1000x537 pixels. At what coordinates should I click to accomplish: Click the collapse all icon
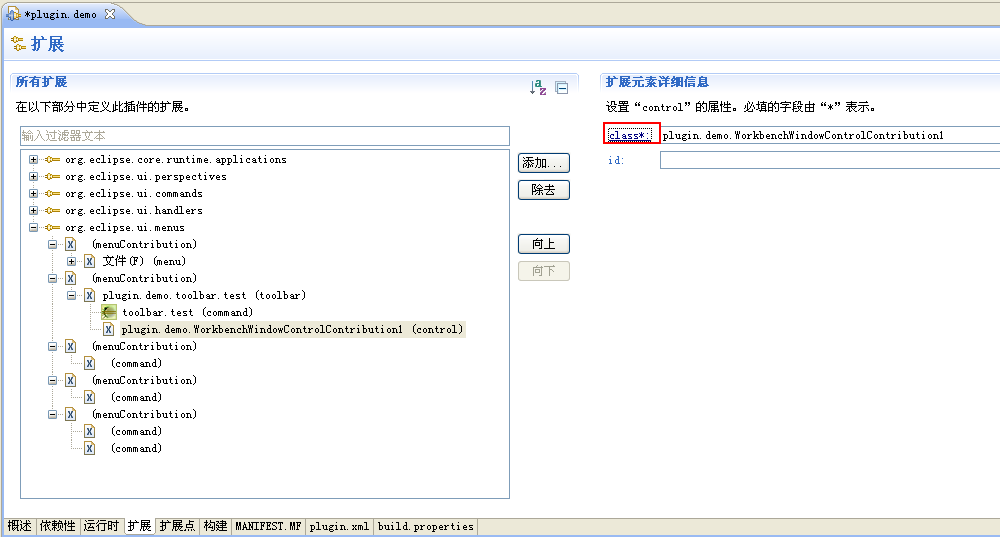(x=562, y=88)
